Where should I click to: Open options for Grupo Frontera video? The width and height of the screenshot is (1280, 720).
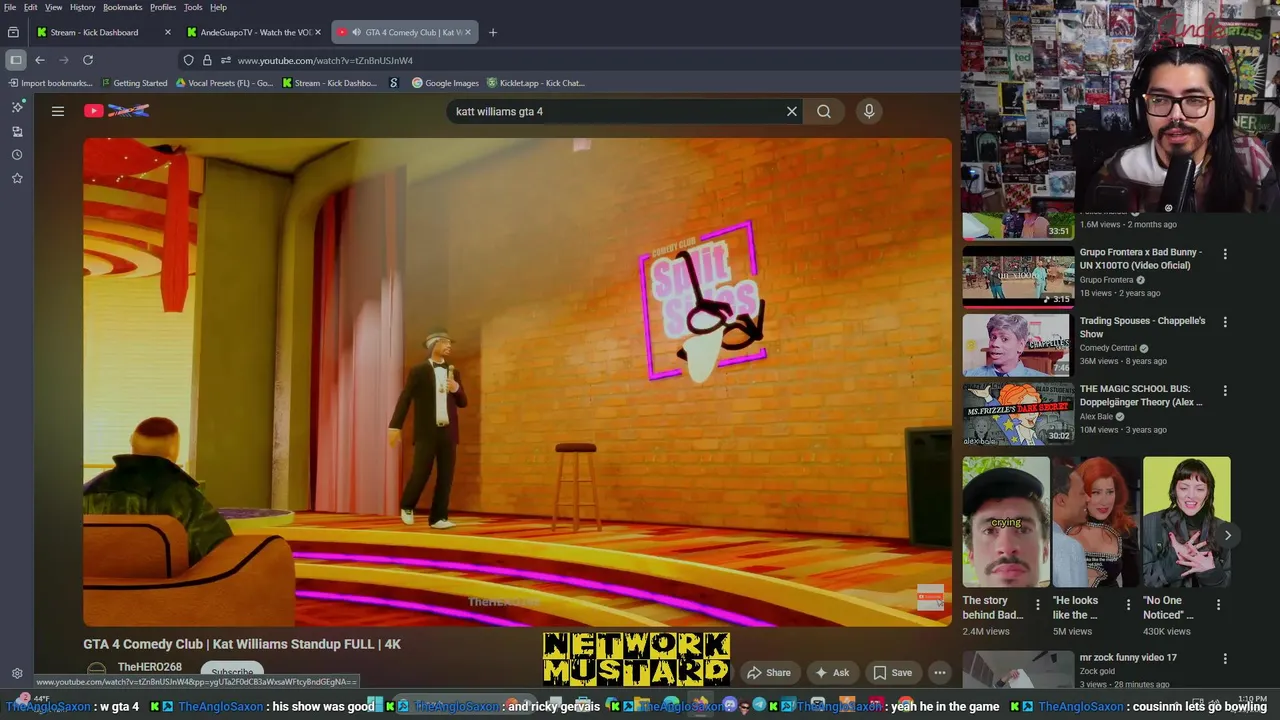pyautogui.click(x=1225, y=254)
